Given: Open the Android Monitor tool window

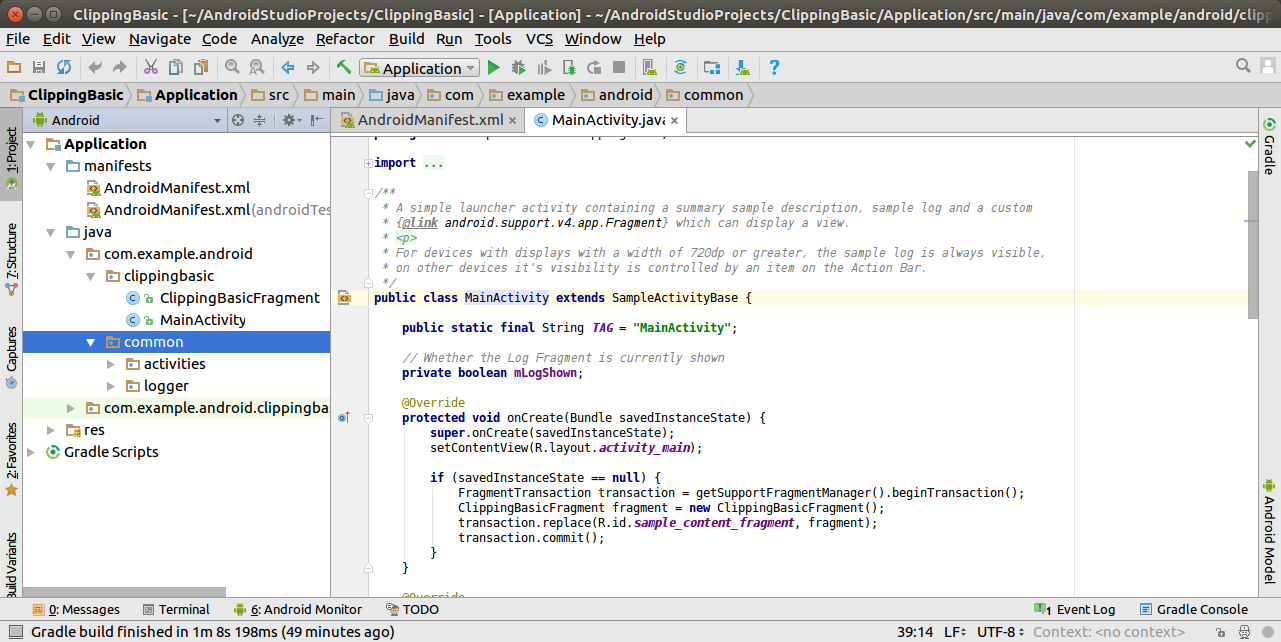Looking at the screenshot, I should point(297,609).
